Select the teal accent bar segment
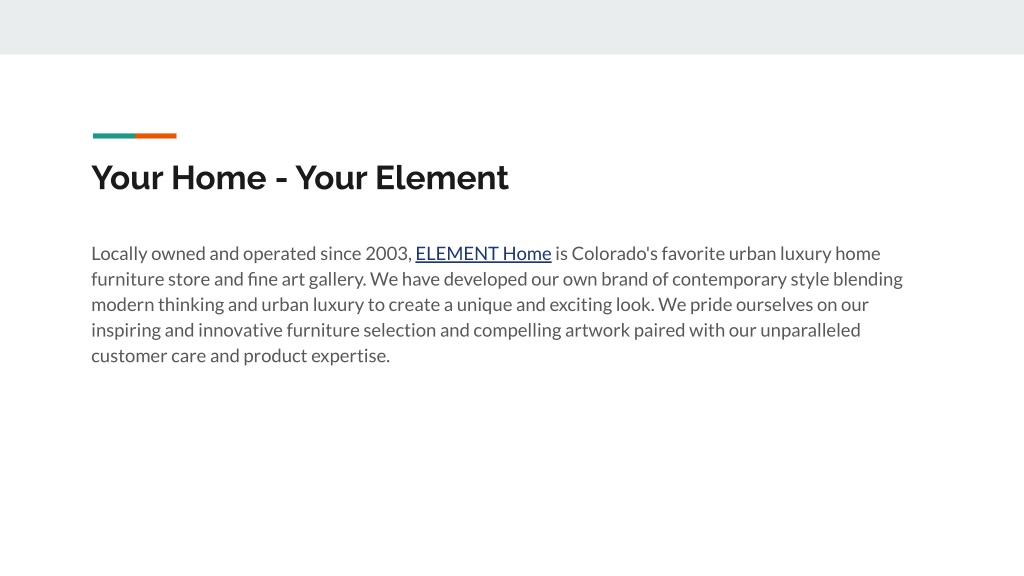The height and width of the screenshot is (576, 1024). tap(114, 136)
